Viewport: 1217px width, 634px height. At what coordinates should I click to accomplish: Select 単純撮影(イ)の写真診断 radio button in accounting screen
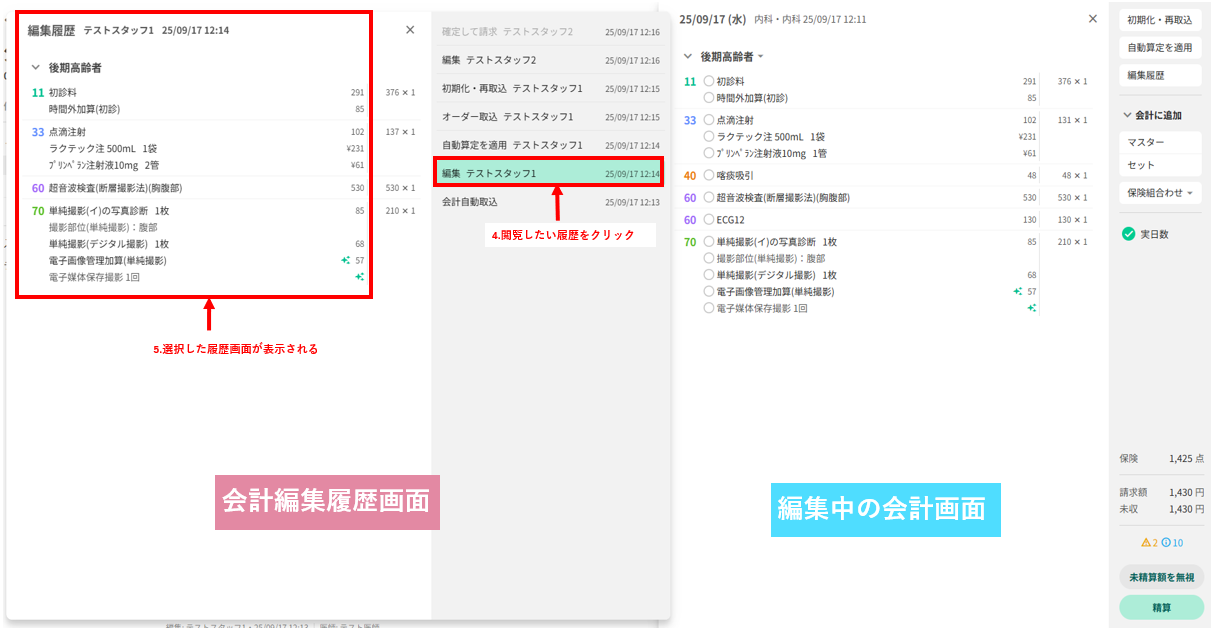709,241
